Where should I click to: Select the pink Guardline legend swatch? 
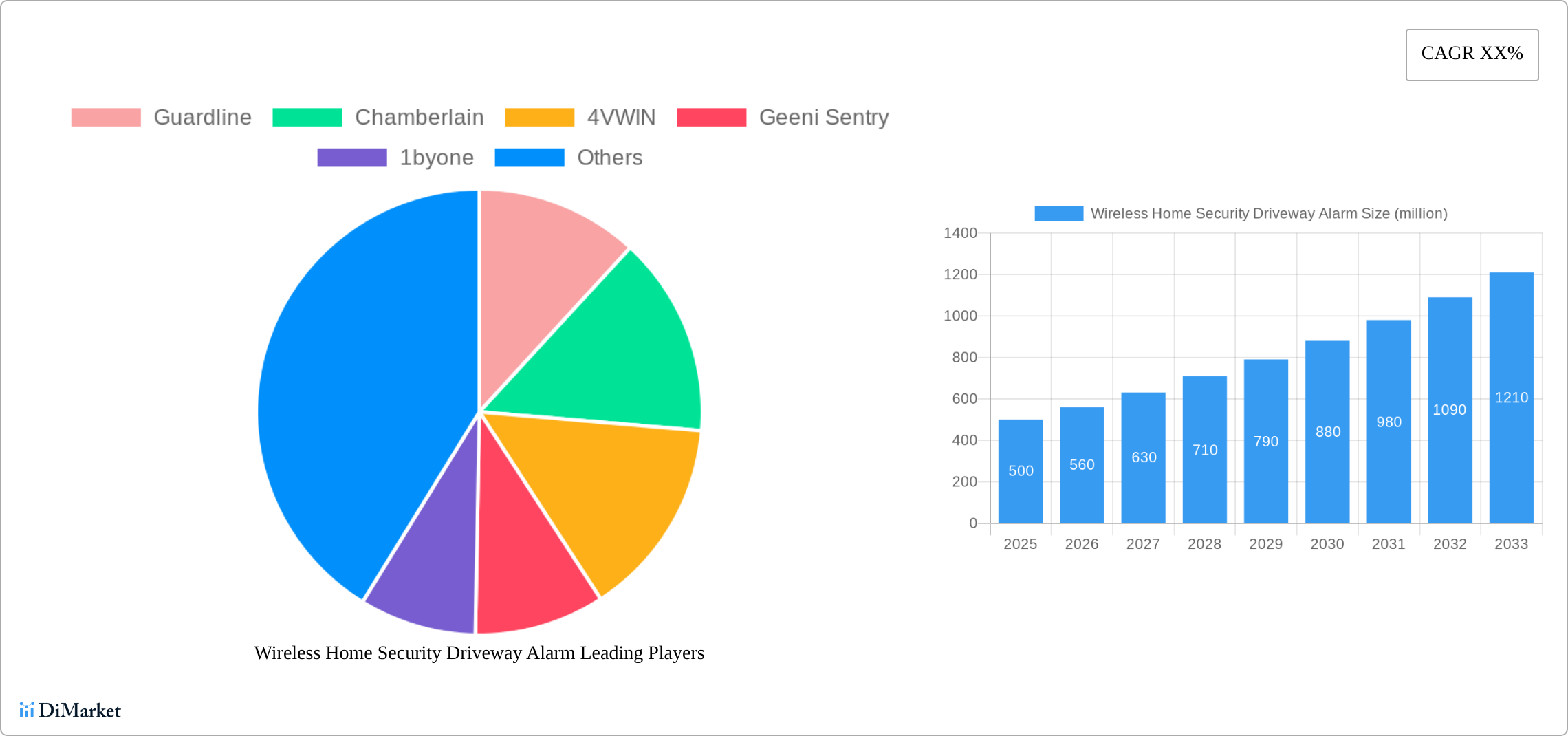105,118
